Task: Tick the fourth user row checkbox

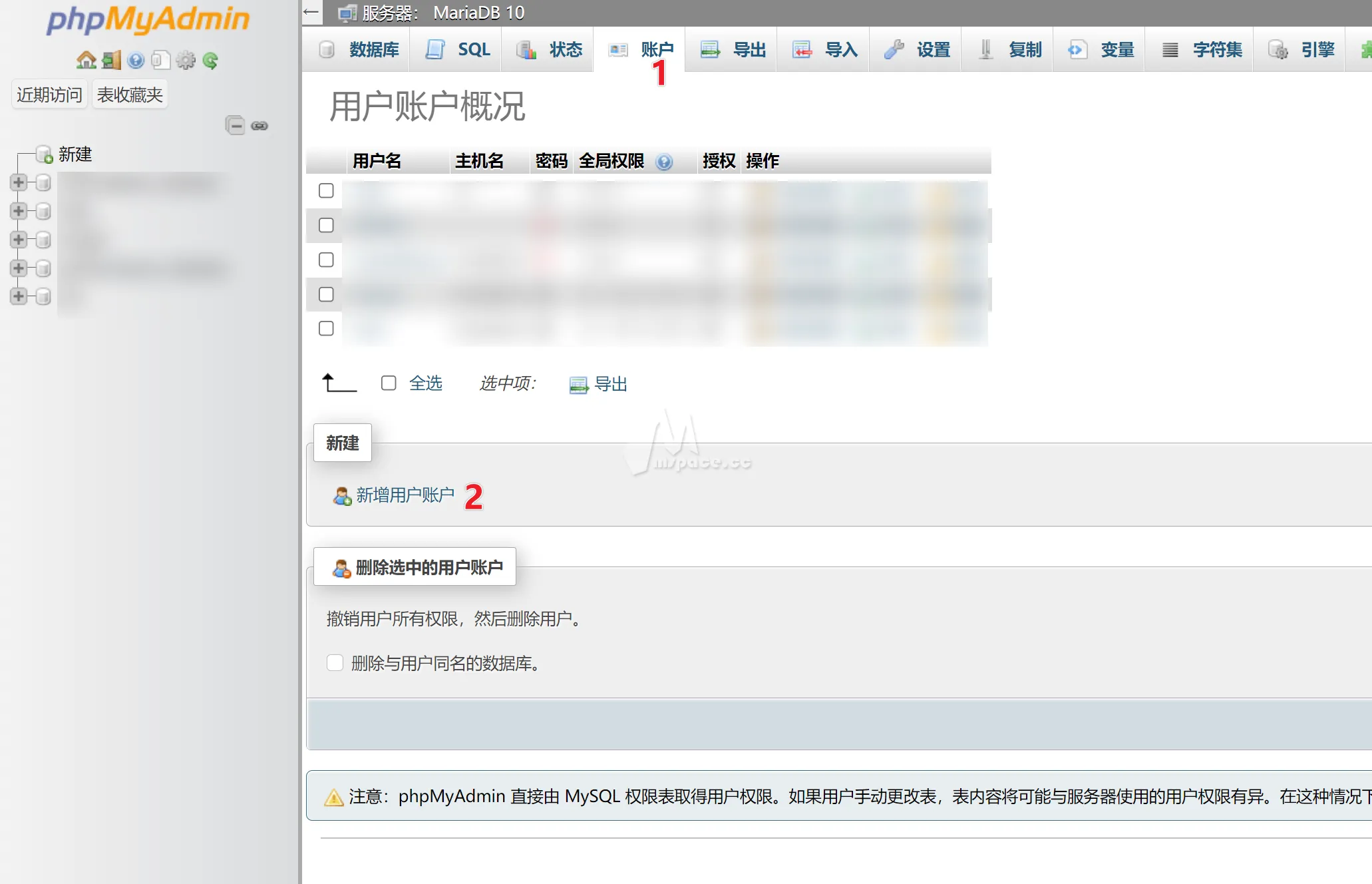Action: 326,294
